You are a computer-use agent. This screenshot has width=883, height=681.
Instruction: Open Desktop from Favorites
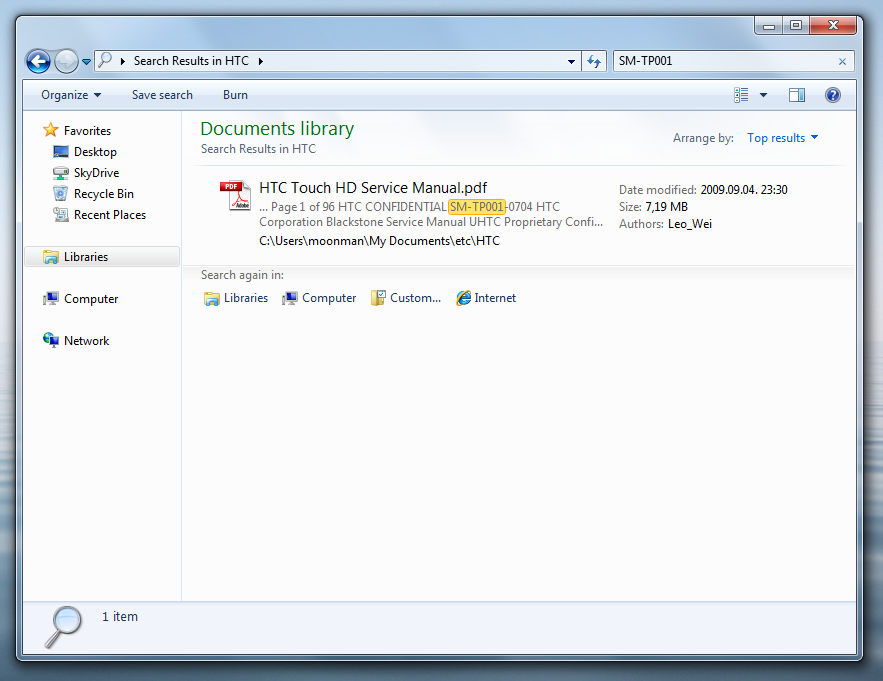(x=95, y=152)
